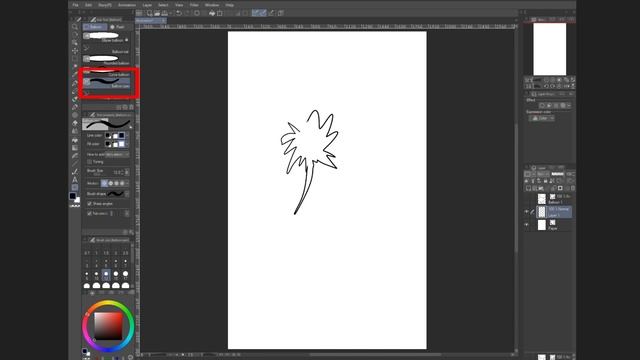Click the second Effect icon in Layer Property
Image resolution: width=640 pixels, height=360 pixels.
(x=549, y=106)
